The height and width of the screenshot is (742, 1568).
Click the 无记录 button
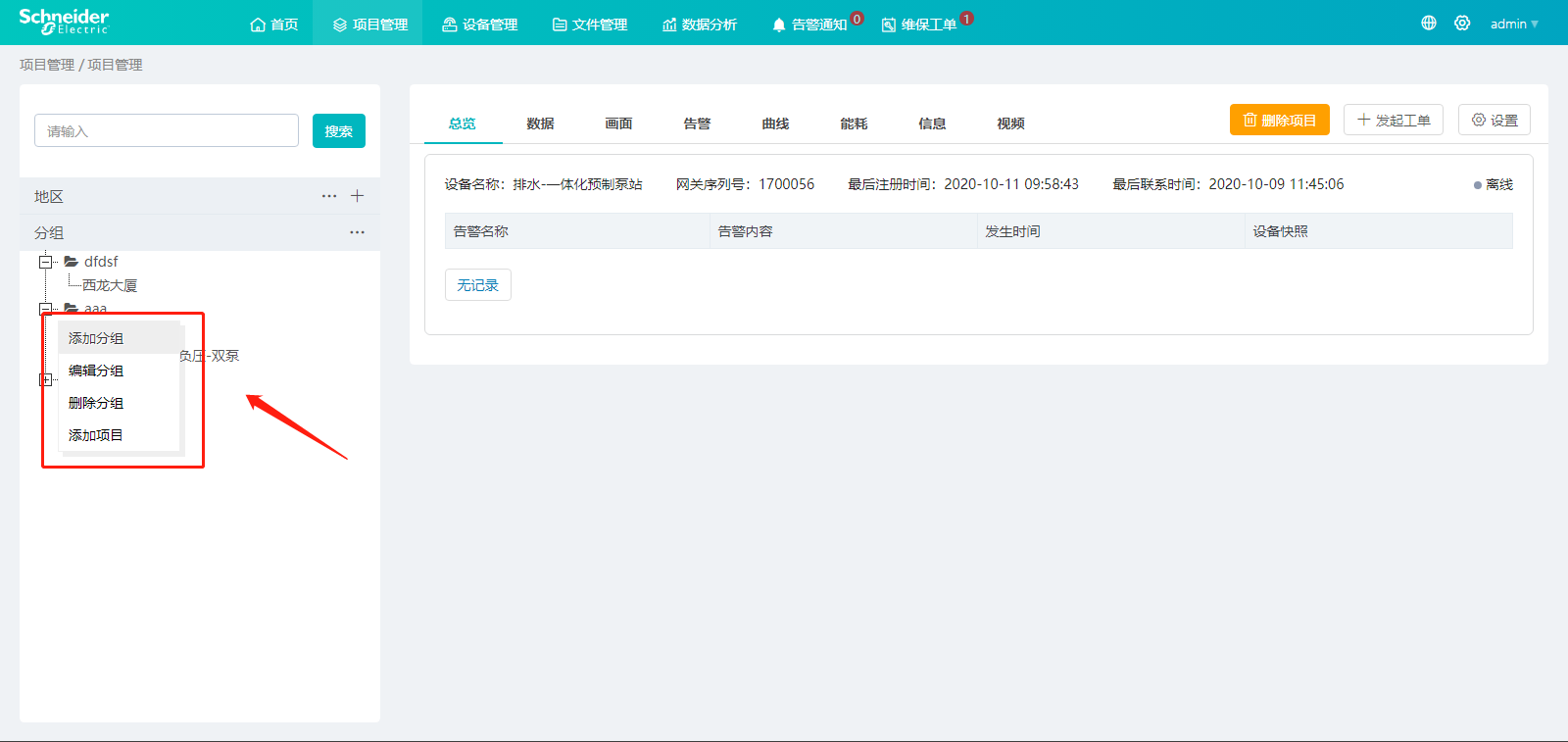478,285
